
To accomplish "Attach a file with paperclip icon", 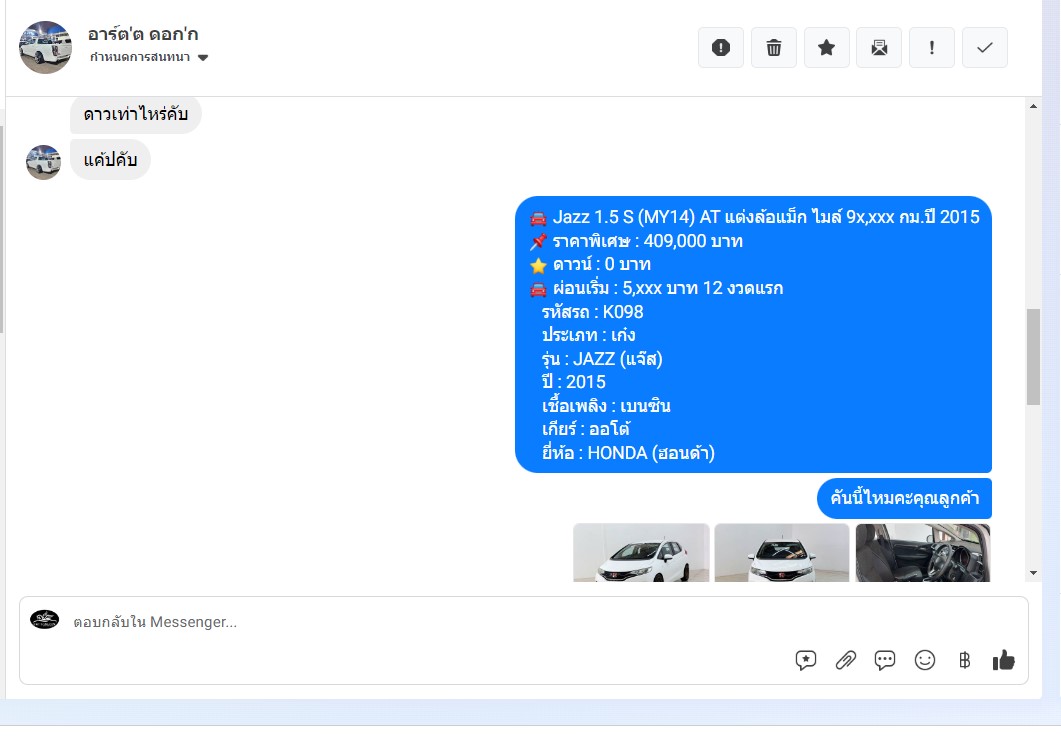I will [846, 660].
